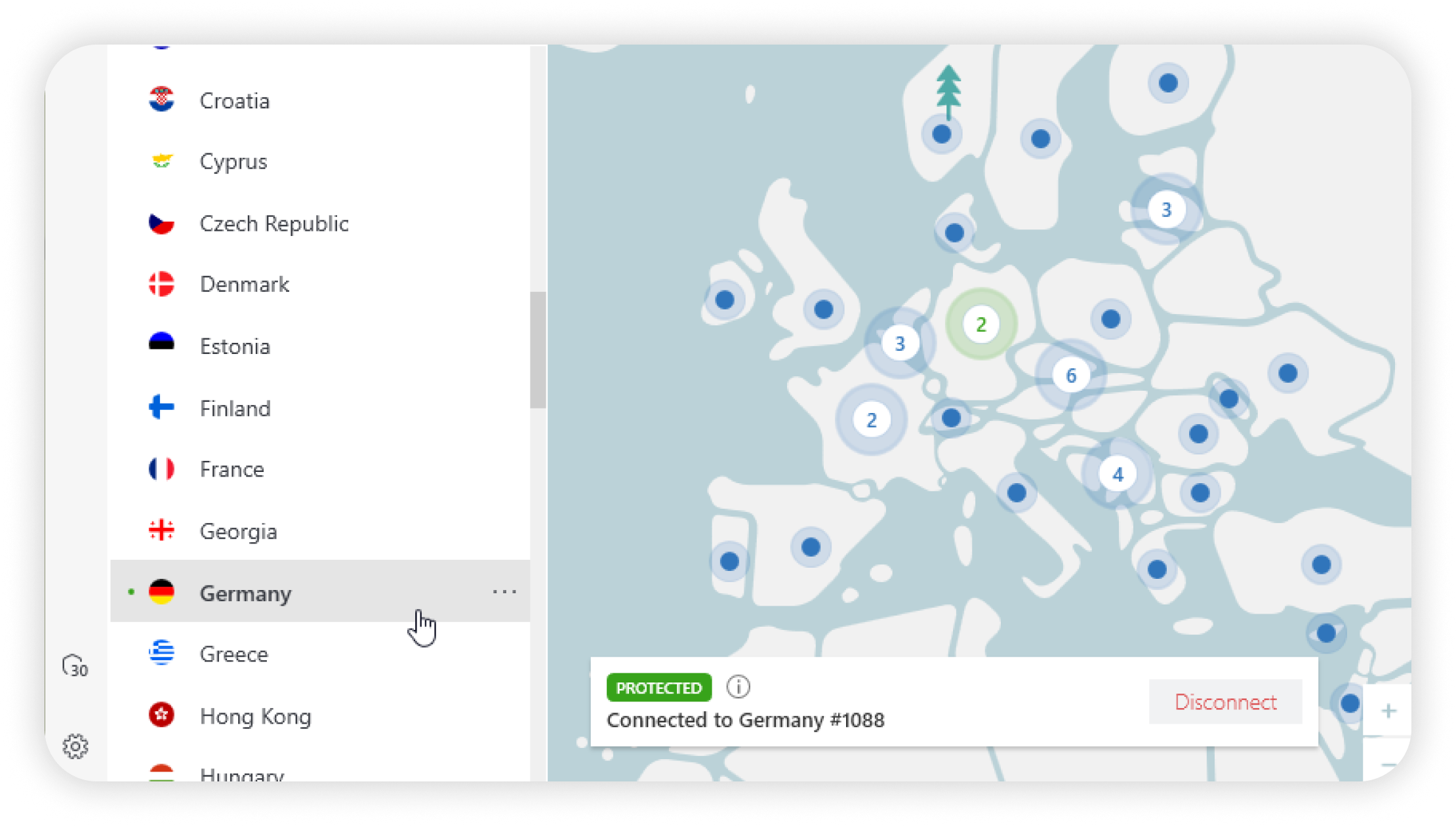Open Germany's three-dot options menu
Screen dimensions: 1456x826
coord(504,592)
